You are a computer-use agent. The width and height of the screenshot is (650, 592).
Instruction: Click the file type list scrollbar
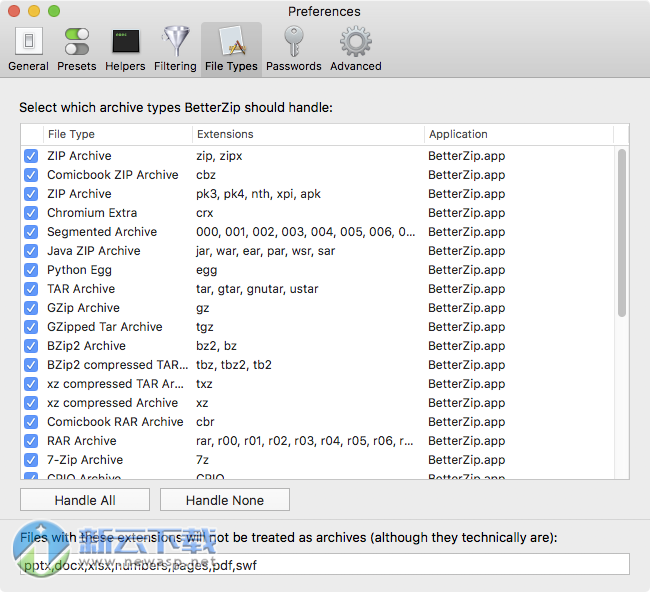click(621, 233)
